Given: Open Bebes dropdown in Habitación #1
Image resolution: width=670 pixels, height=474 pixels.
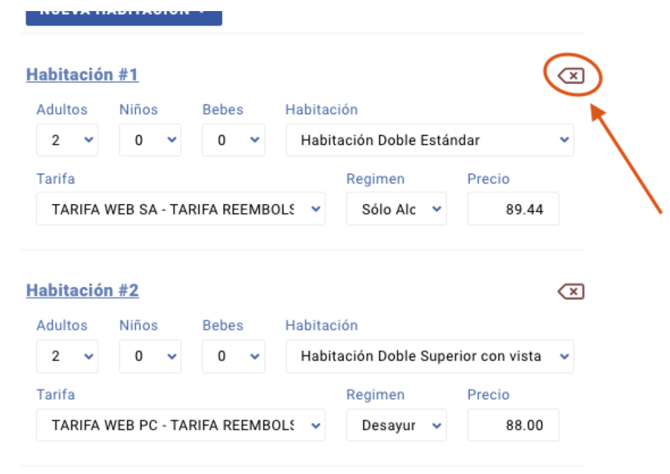Looking at the screenshot, I should pos(233,140).
